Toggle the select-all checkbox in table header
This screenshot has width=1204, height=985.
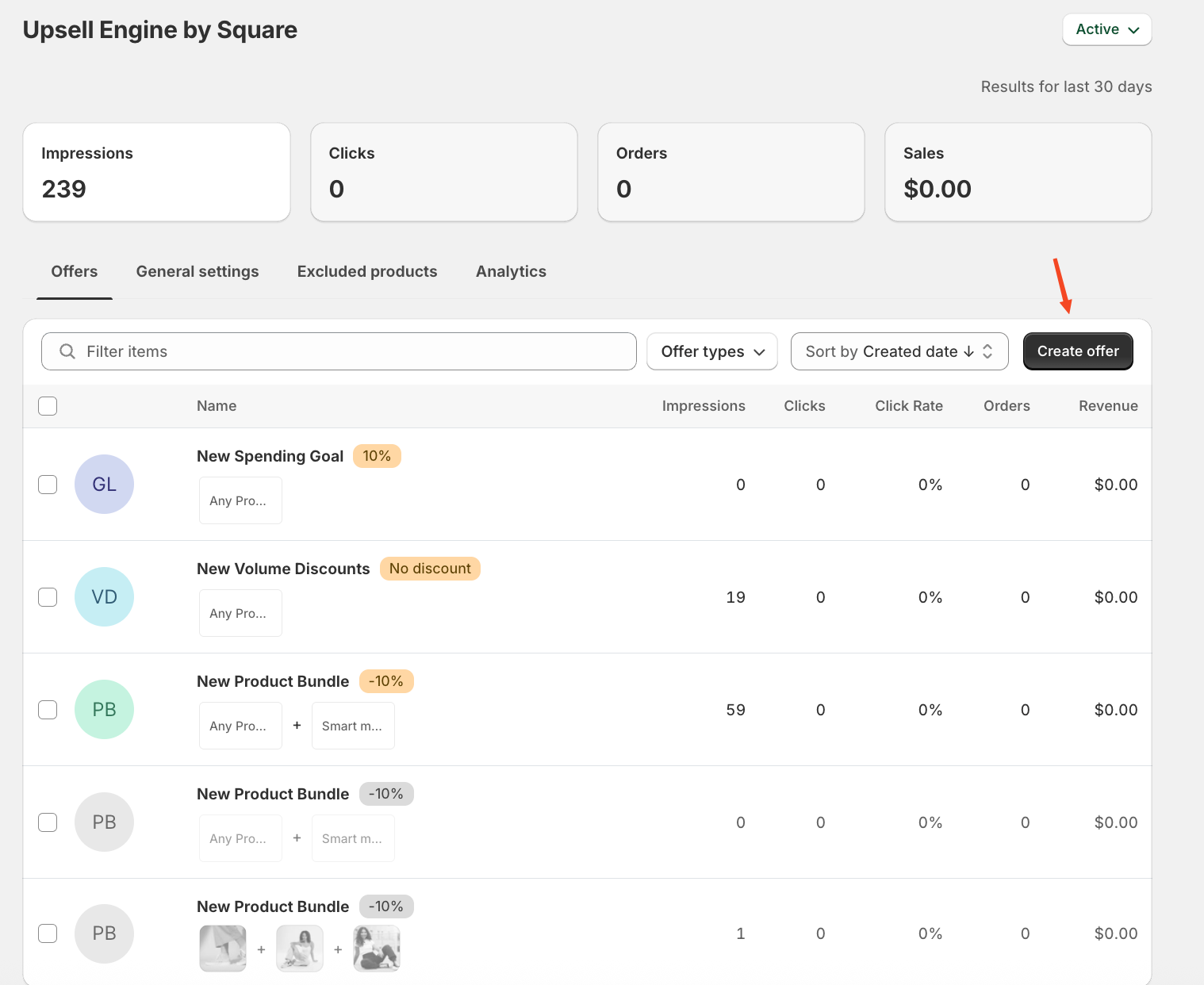48,406
